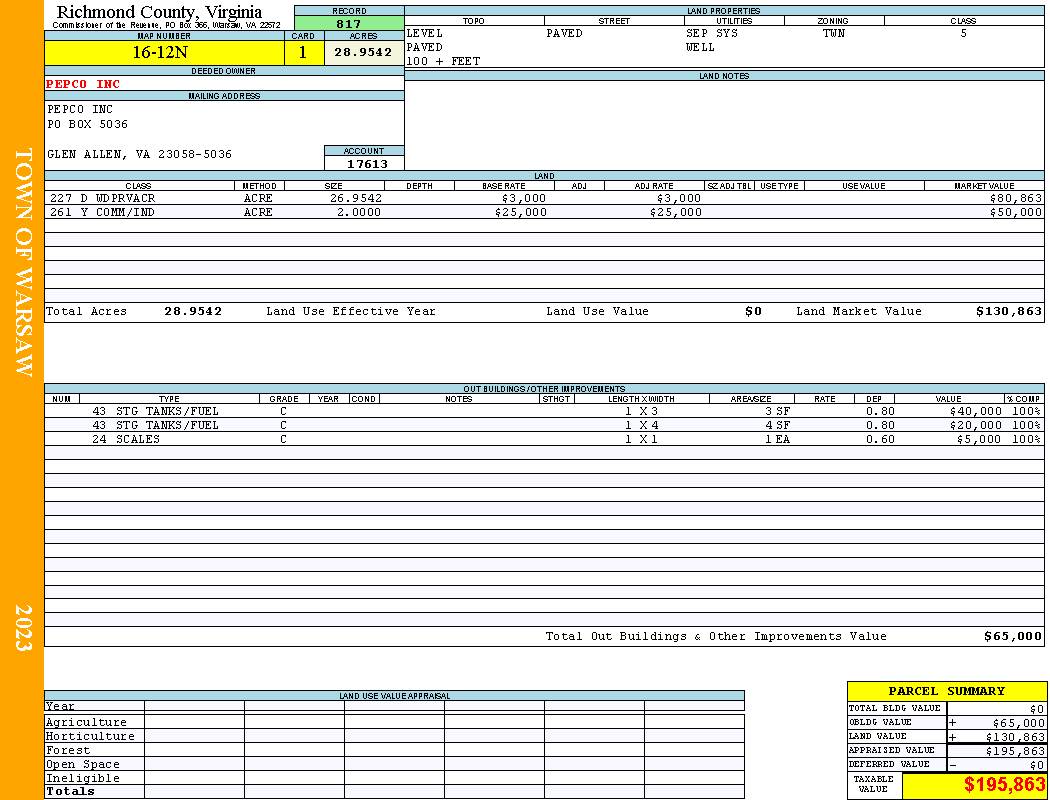1050x800 pixels.
Task: Select mailing address line PO BOX 5036
Action: click(x=88, y=124)
